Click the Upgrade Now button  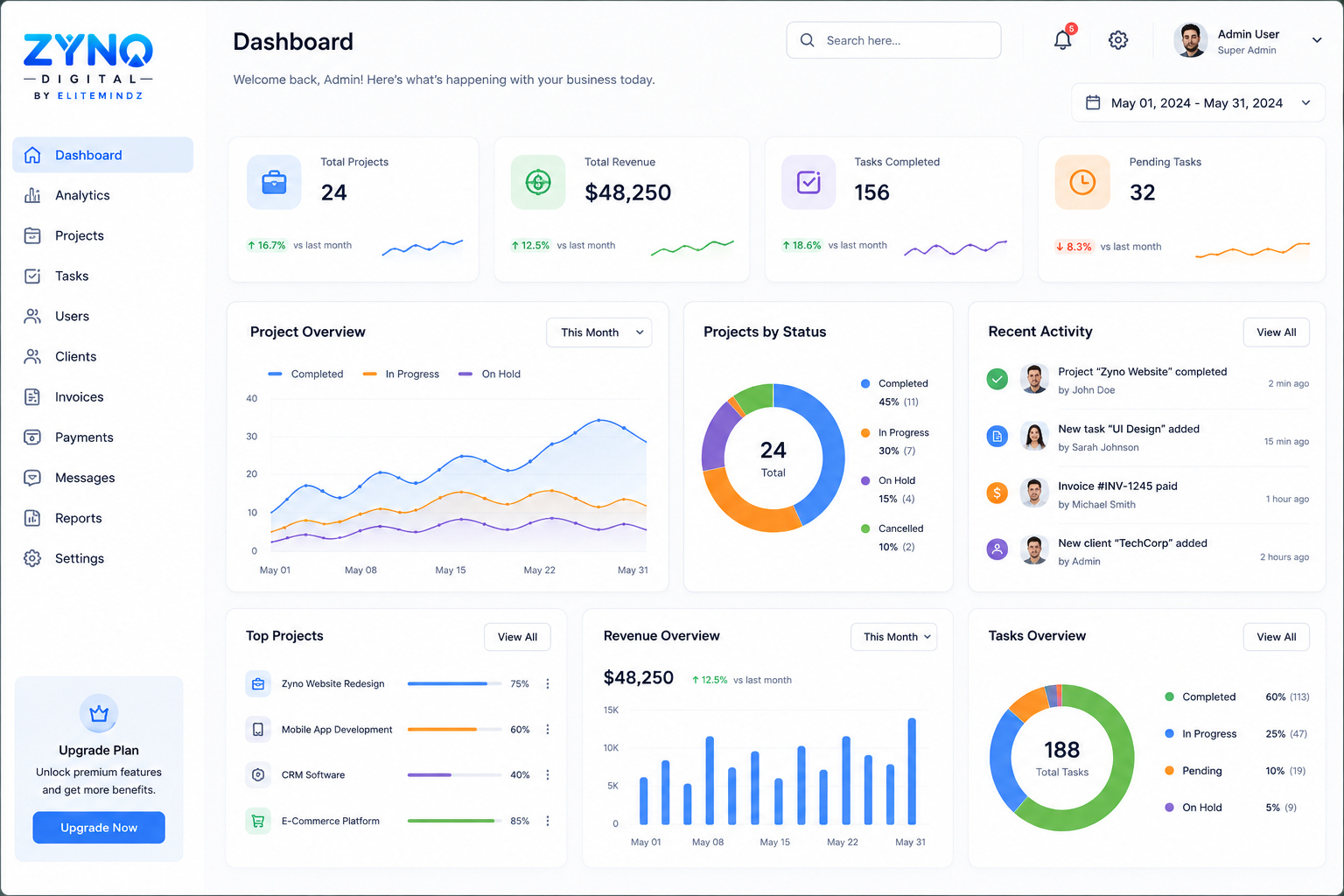[99, 828]
